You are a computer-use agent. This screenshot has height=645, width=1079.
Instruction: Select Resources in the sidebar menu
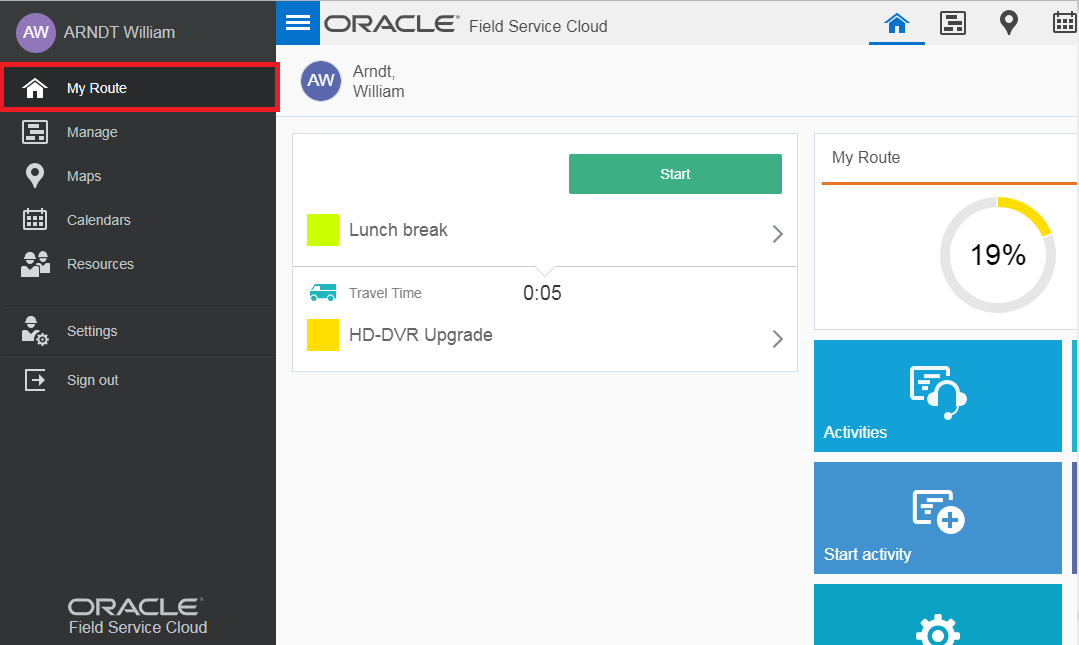click(138, 264)
